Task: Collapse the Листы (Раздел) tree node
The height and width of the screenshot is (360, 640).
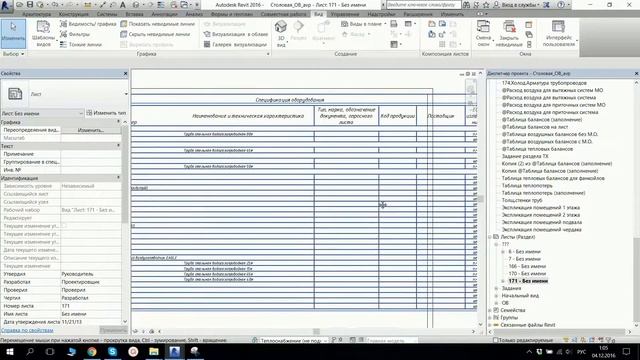Action: [490, 237]
